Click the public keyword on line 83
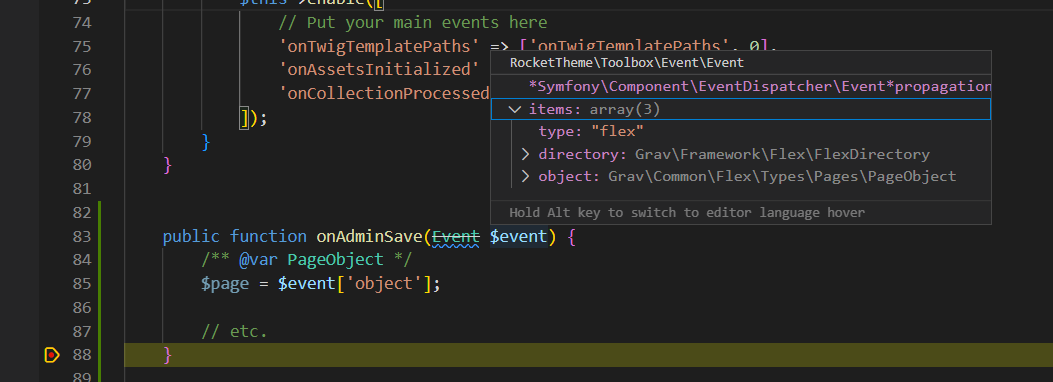This screenshot has width=1053, height=382. click(x=191, y=236)
